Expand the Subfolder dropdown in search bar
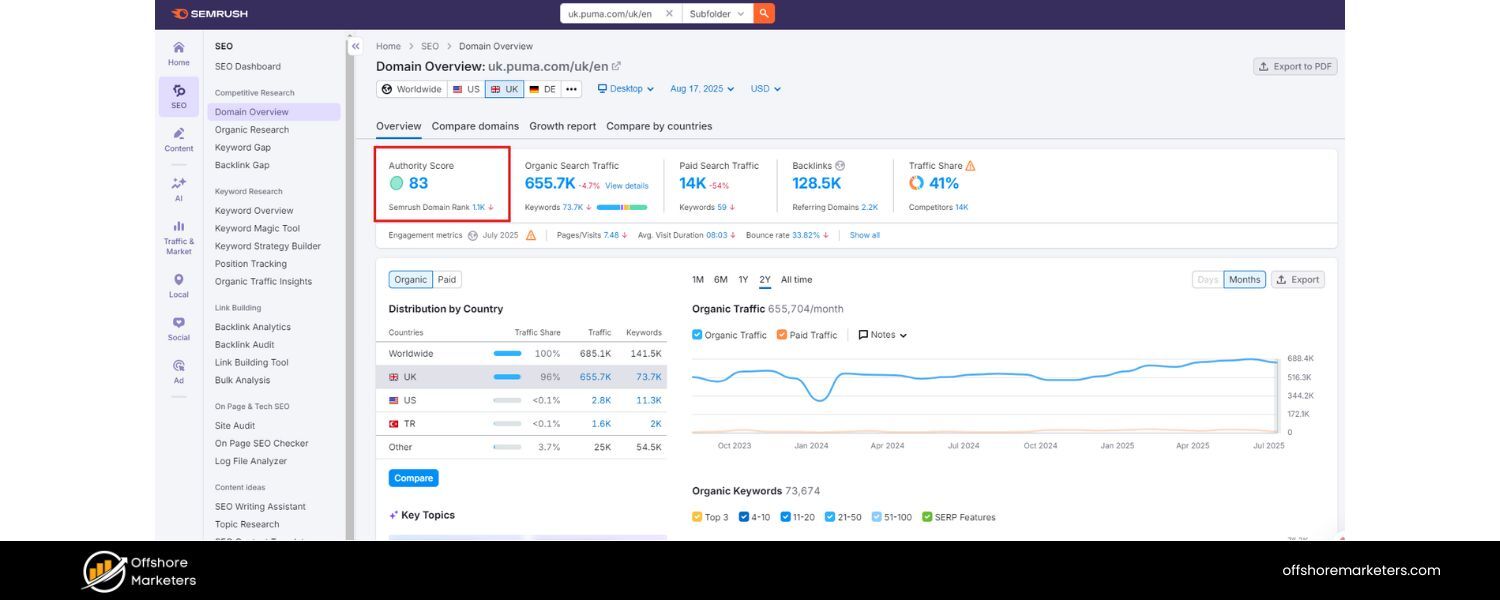 [717, 14]
